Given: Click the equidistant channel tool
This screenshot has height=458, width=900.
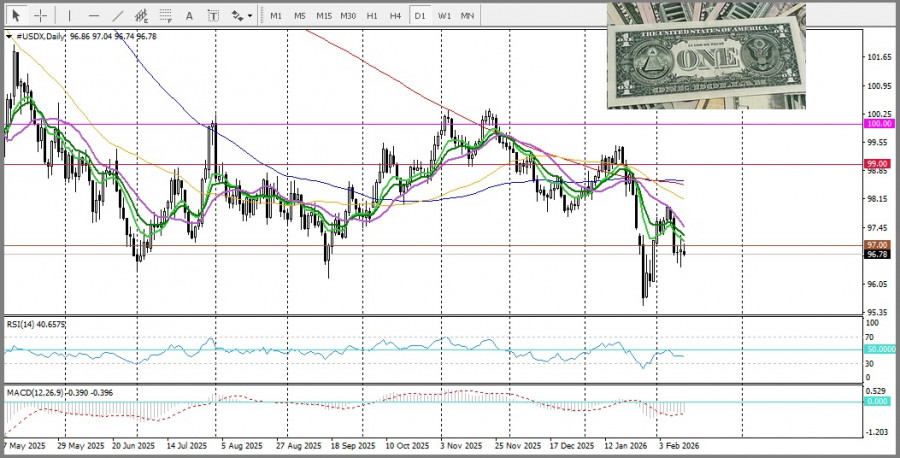Looking at the screenshot, I should [142, 16].
